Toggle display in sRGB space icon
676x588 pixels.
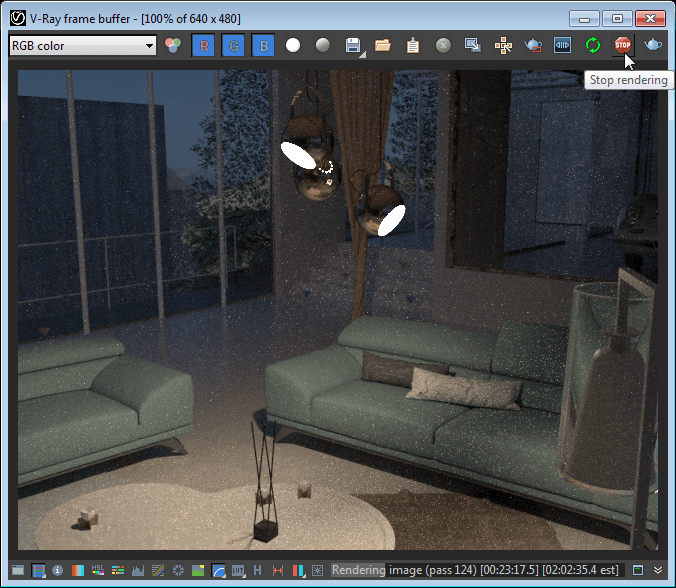coord(218,570)
